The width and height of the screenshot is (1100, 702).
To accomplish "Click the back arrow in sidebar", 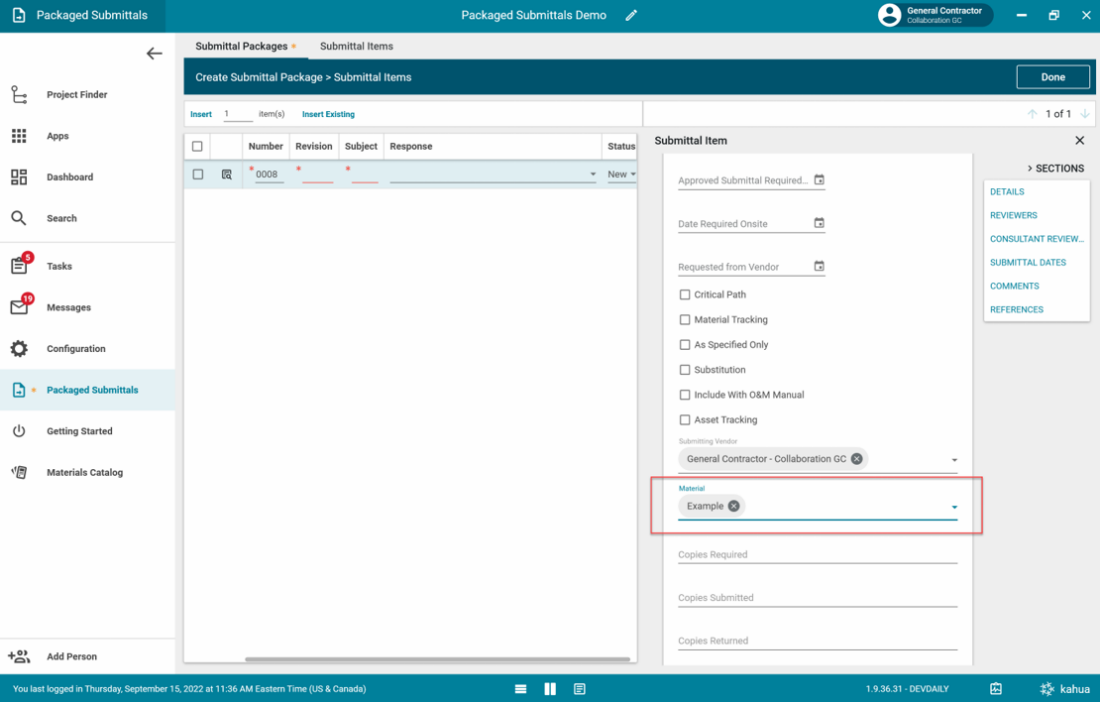I will pyautogui.click(x=154, y=54).
